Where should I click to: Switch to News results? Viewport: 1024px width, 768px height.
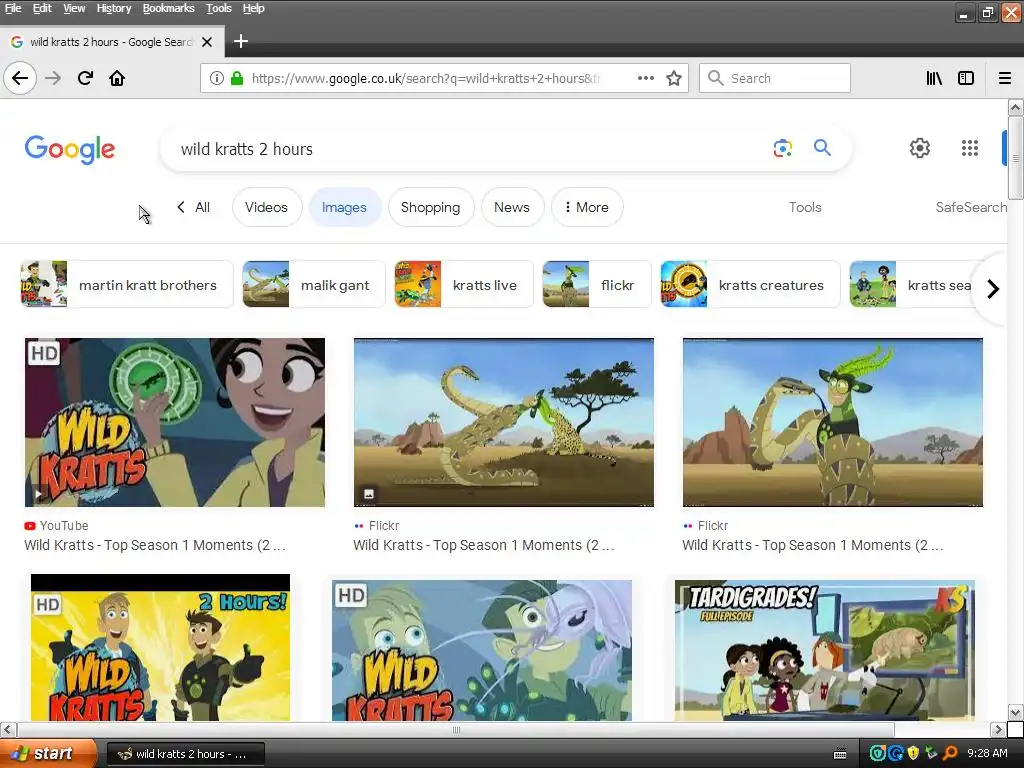point(512,207)
